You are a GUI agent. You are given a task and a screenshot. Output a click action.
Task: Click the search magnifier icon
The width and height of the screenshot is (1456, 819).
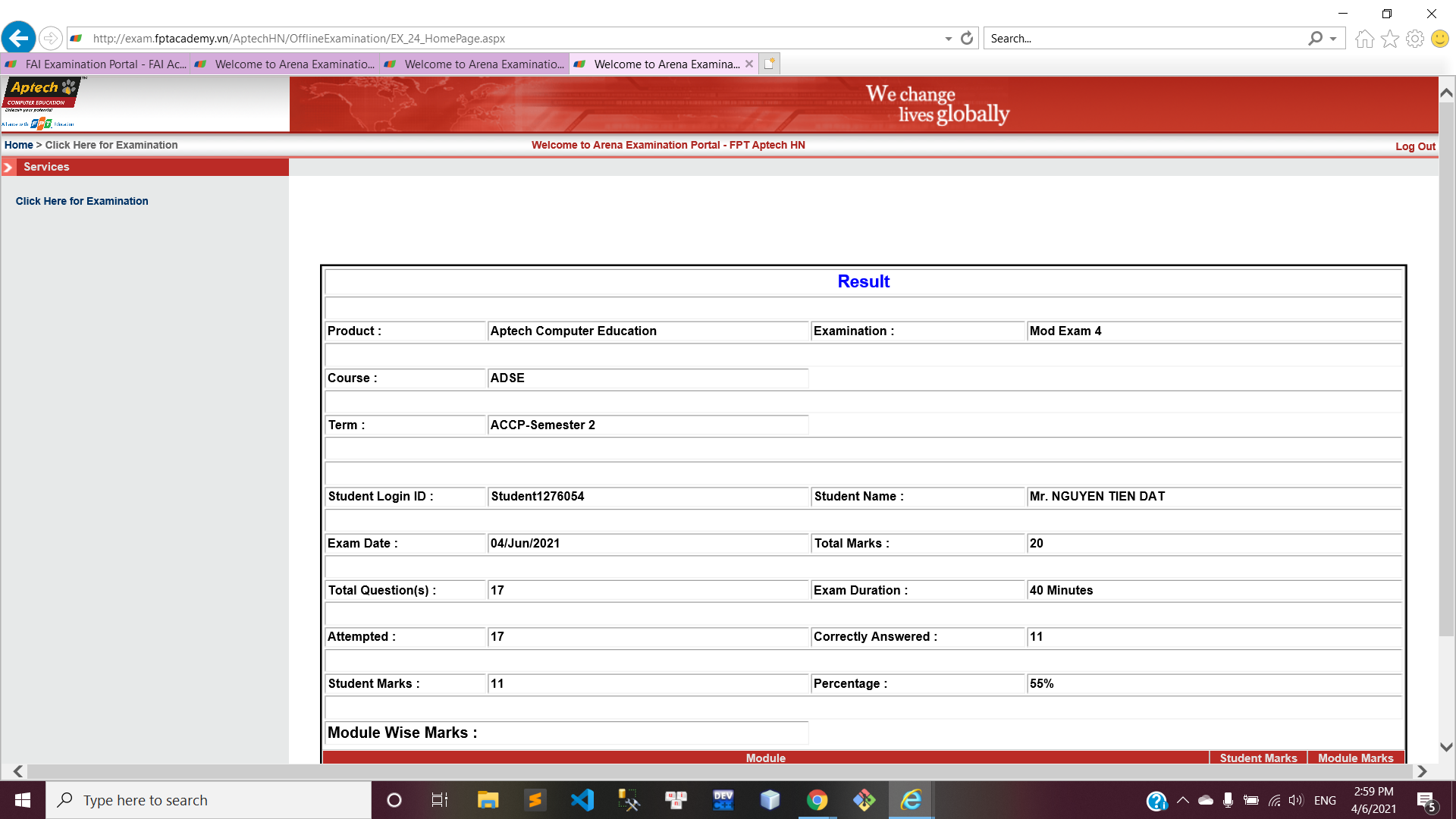(1315, 38)
